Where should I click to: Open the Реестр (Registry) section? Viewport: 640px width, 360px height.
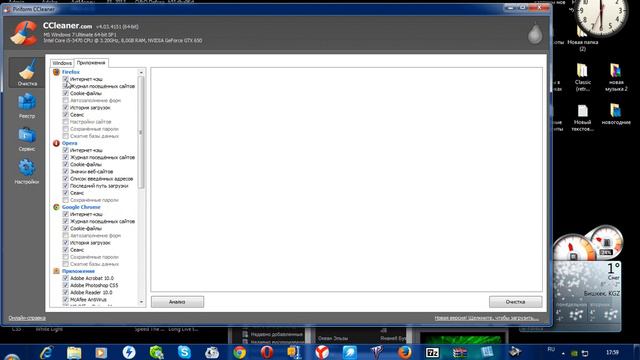pos(27,106)
